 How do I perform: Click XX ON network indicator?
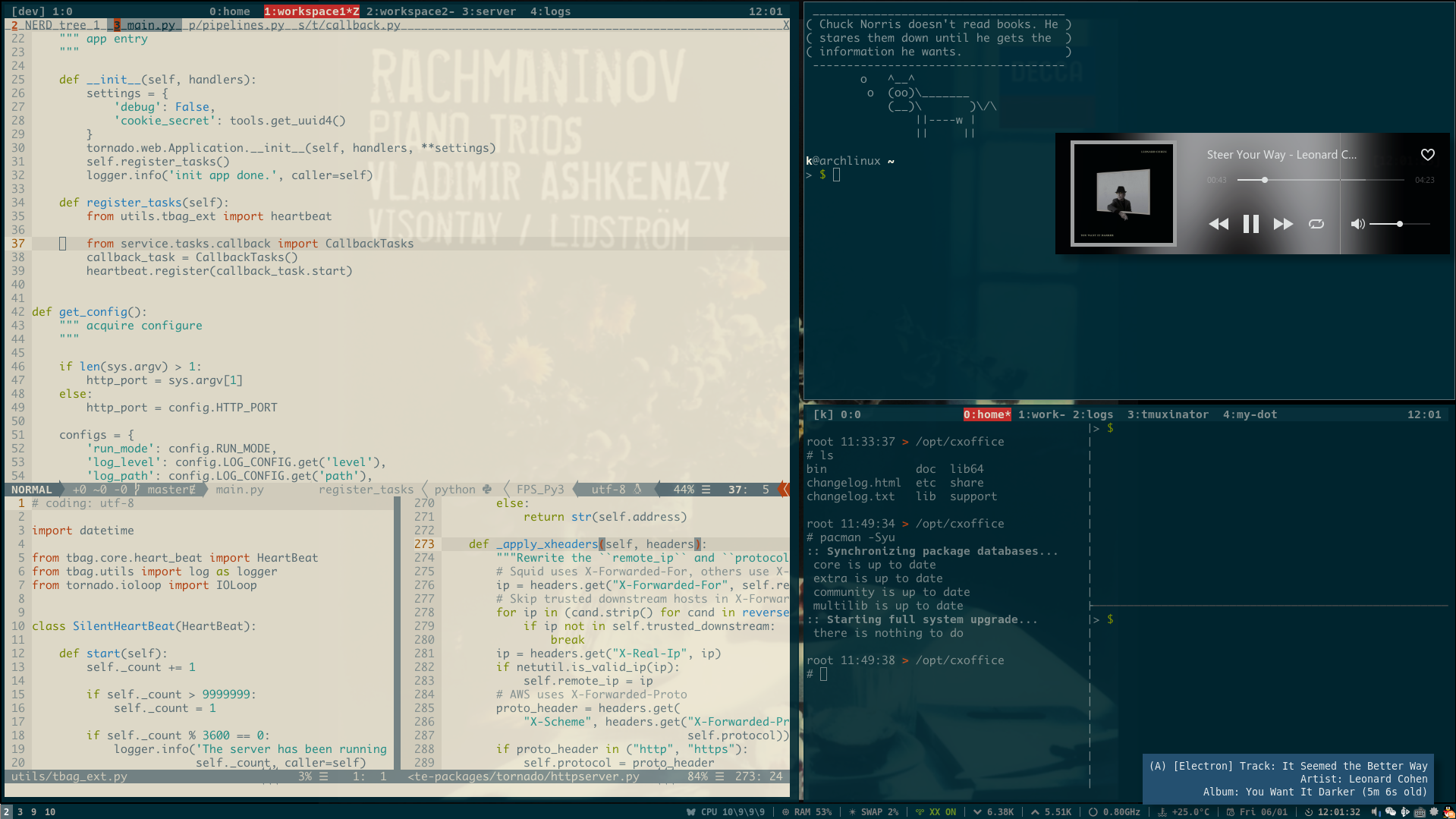click(x=936, y=811)
